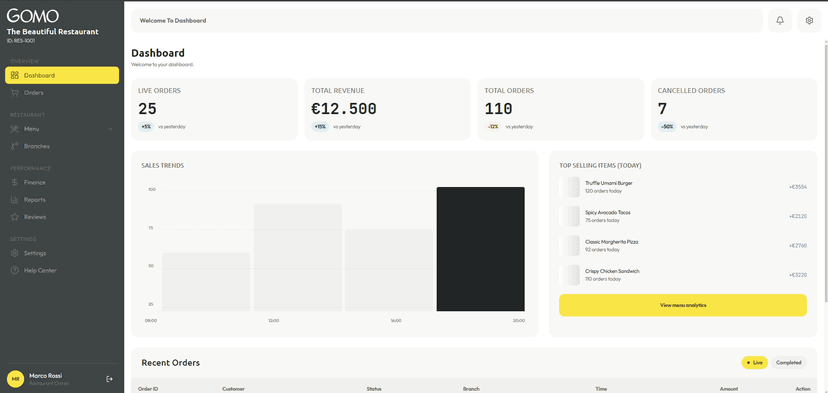
Task: Click the Time column header
Action: [x=601, y=389]
